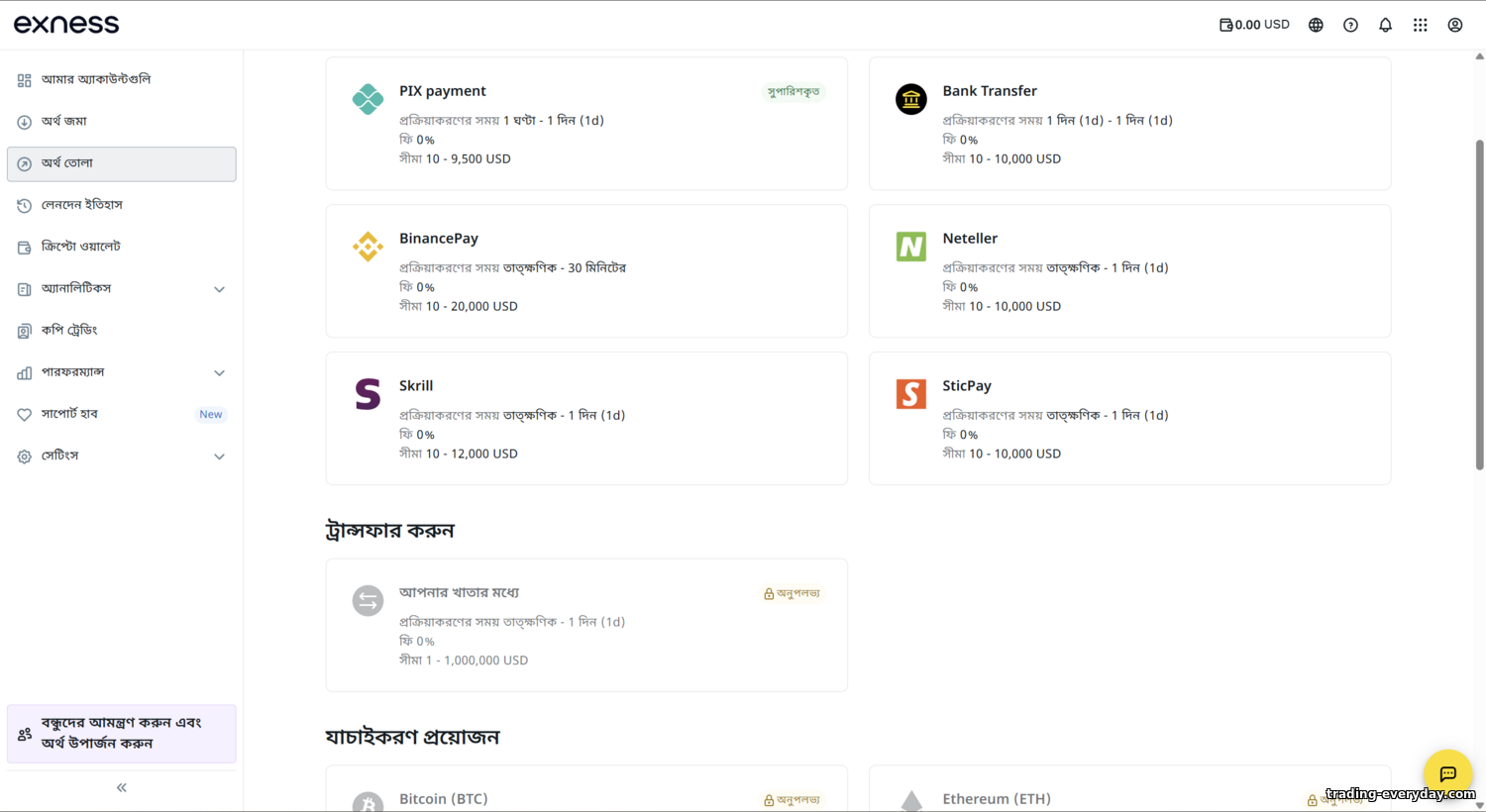
Task: Open the language globe icon
Action: click(1316, 25)
